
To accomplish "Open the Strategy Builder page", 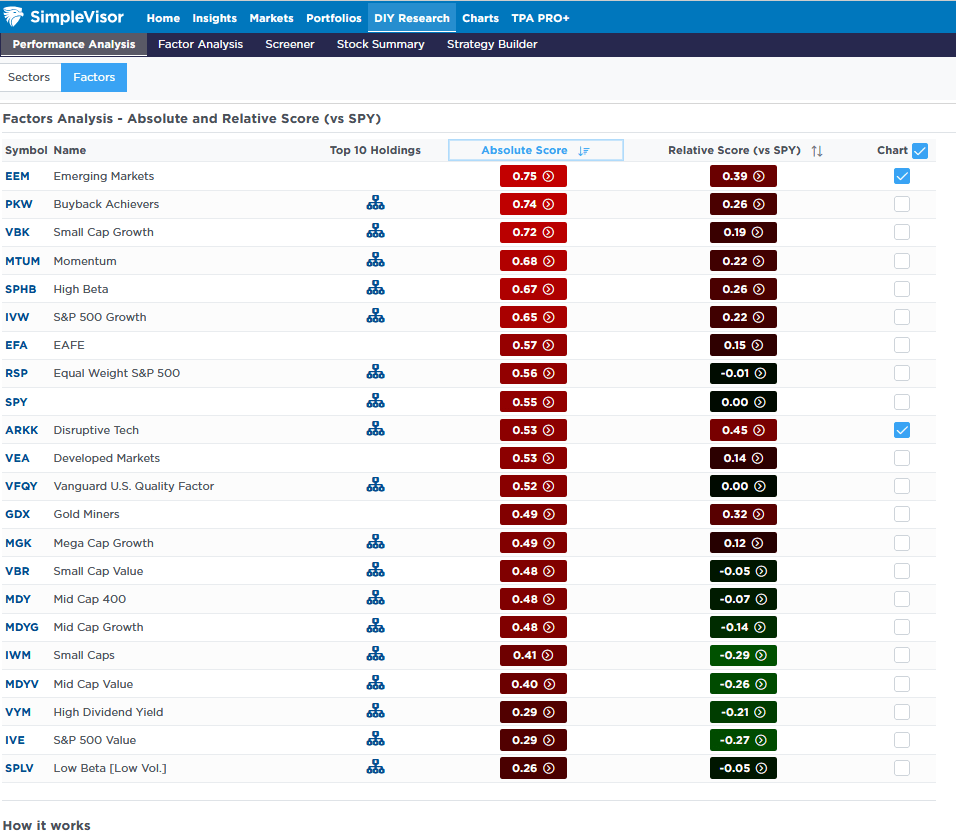I will click(491, 44).
